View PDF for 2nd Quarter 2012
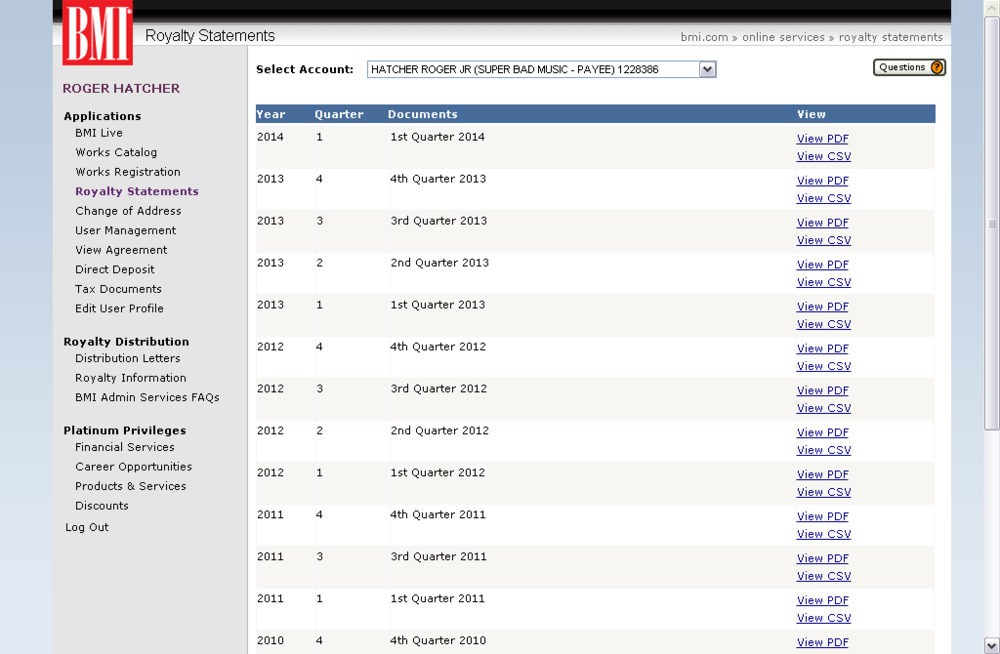 pyautogui.click(x=823, y=433)
